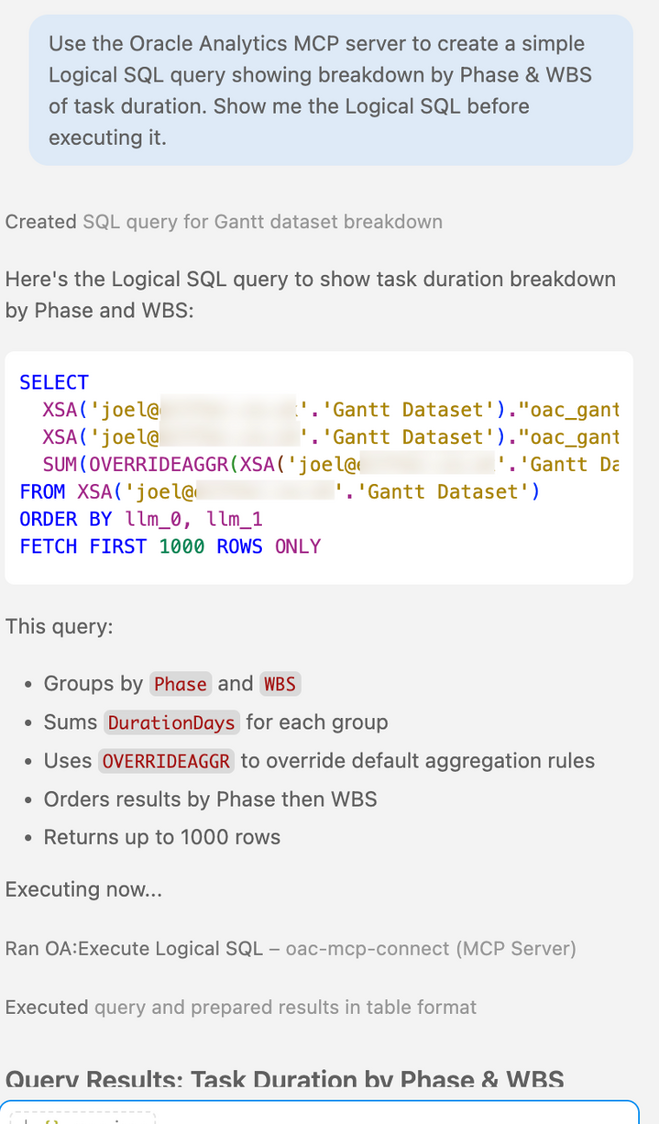
Task: Click the inline code 'Phase' tag
Action: 180,684
